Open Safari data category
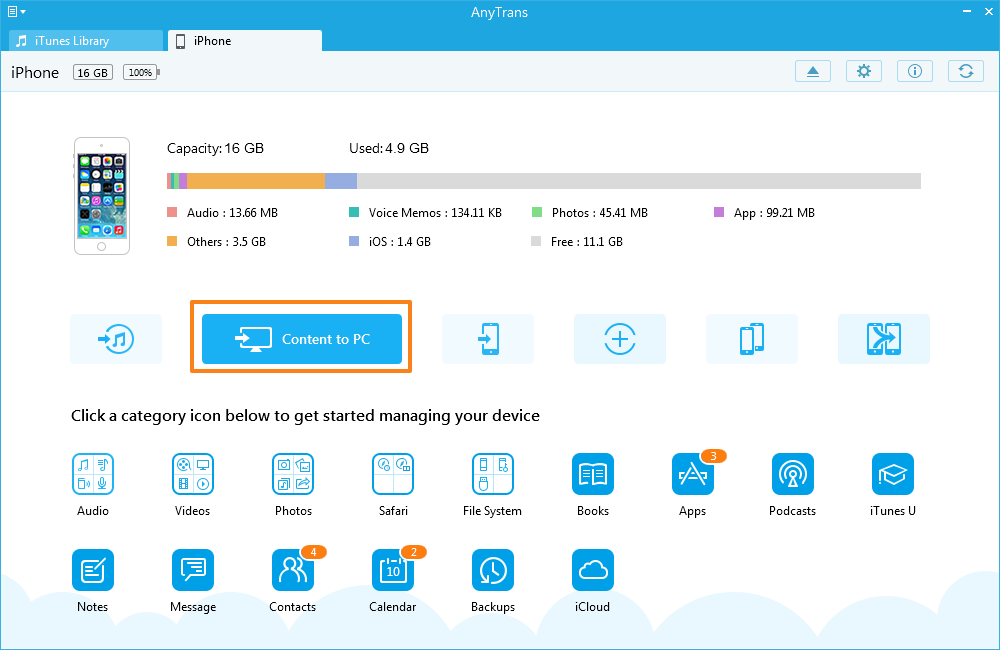1000x650 pixels. (393, 474)
